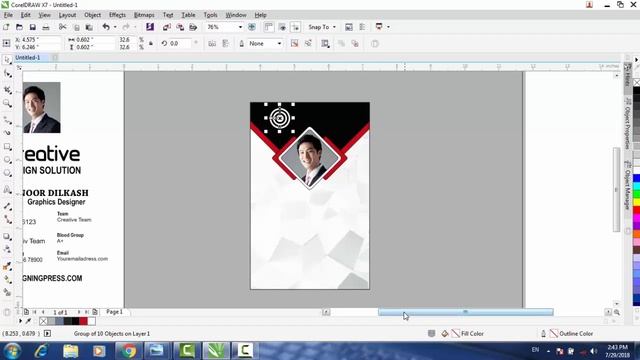640x360 pixels.
Task: Toggle Show Guidelines button in toolbar
Action: 295,27
